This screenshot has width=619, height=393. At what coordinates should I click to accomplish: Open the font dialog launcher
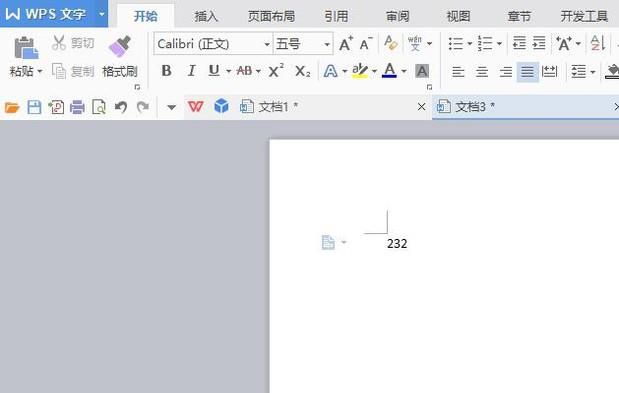(430, 87)
